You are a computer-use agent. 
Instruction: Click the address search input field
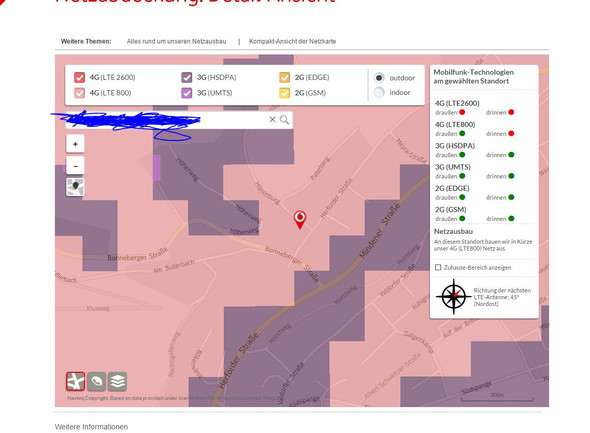pyautogui.click(x=179, y=120)
